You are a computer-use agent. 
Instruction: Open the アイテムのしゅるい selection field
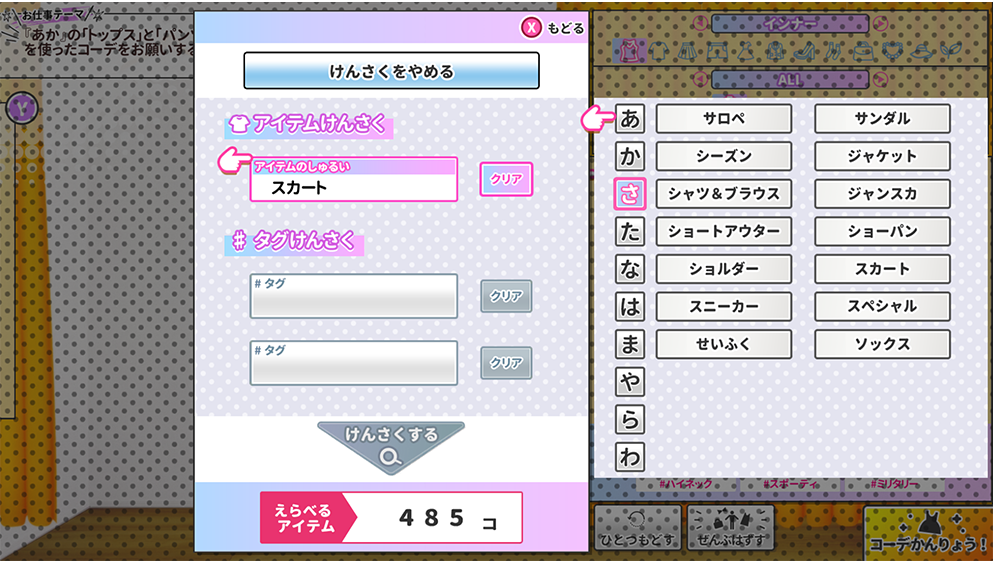[353, 179]
